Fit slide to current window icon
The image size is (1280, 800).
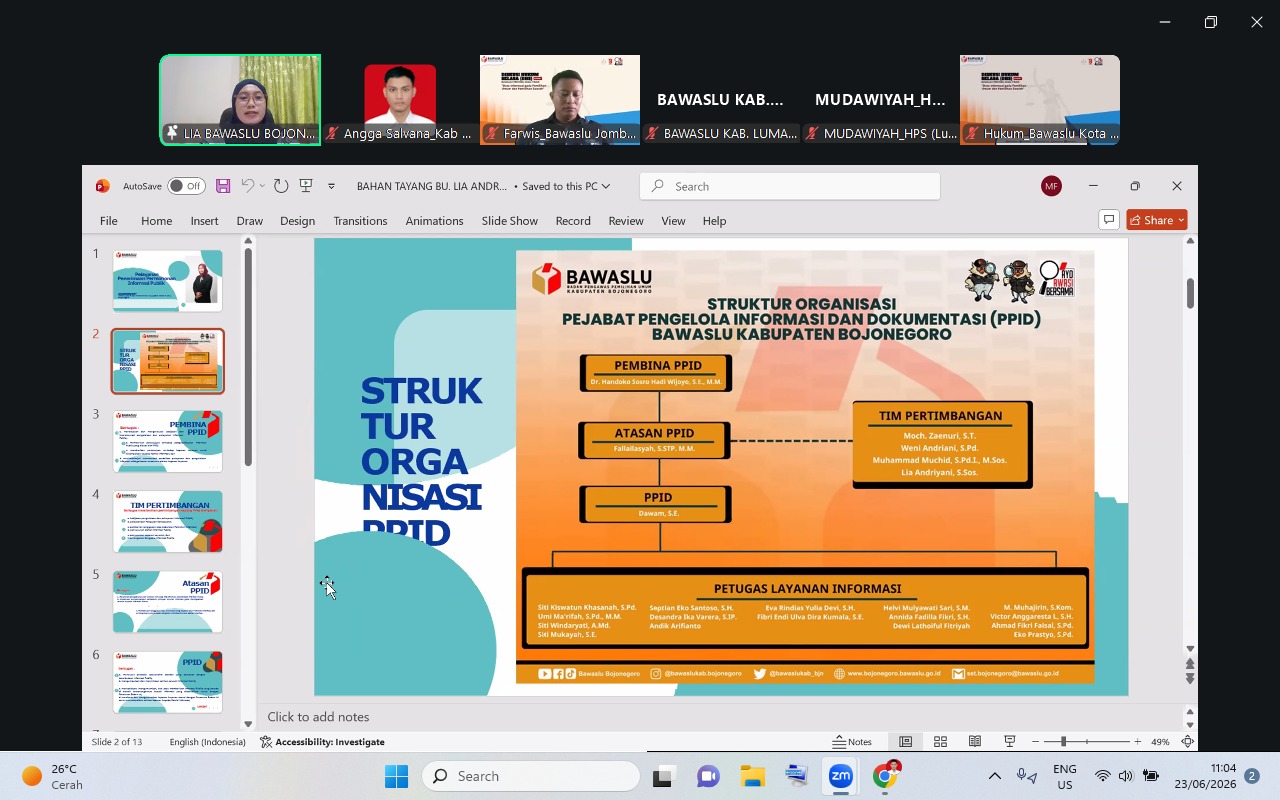1187,742
